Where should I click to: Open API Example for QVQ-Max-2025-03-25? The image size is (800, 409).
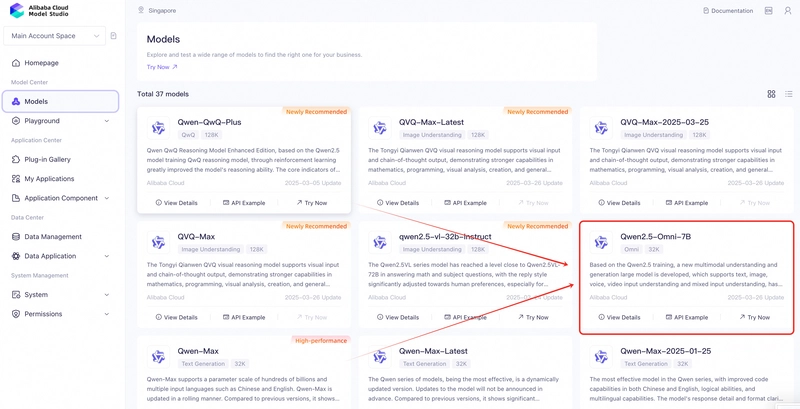point(687,203)
